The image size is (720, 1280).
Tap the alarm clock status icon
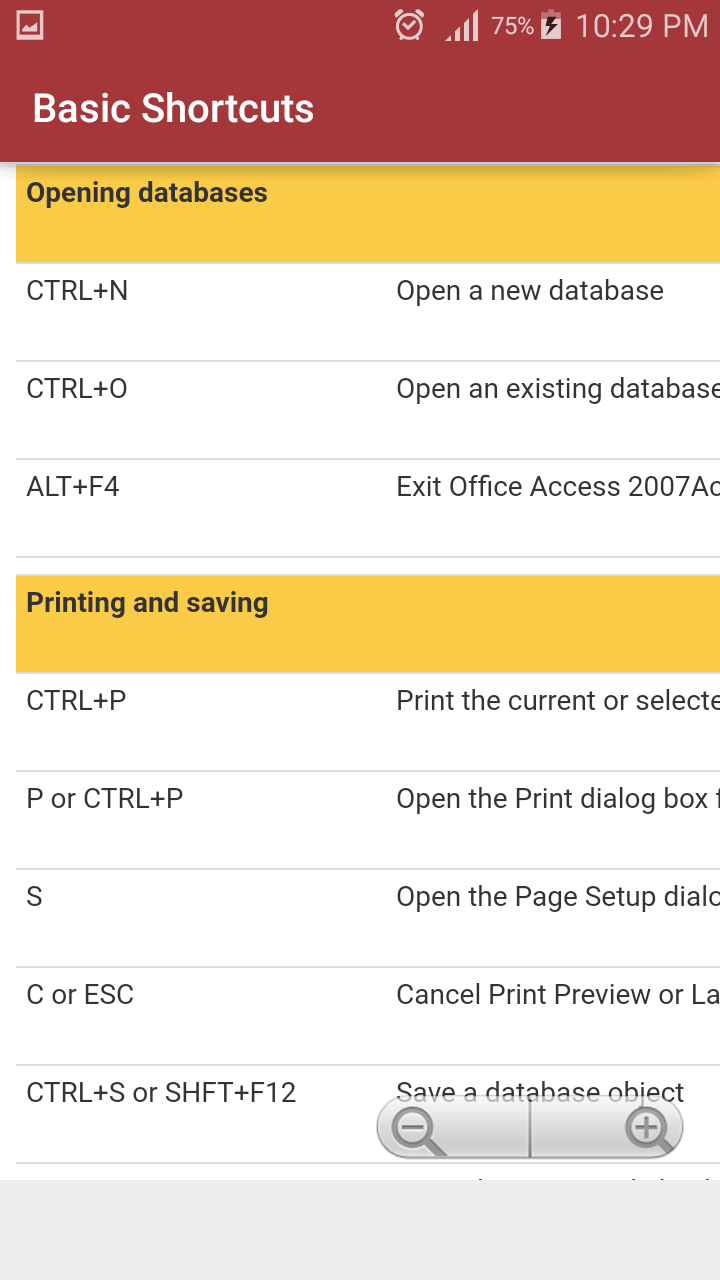409,25
